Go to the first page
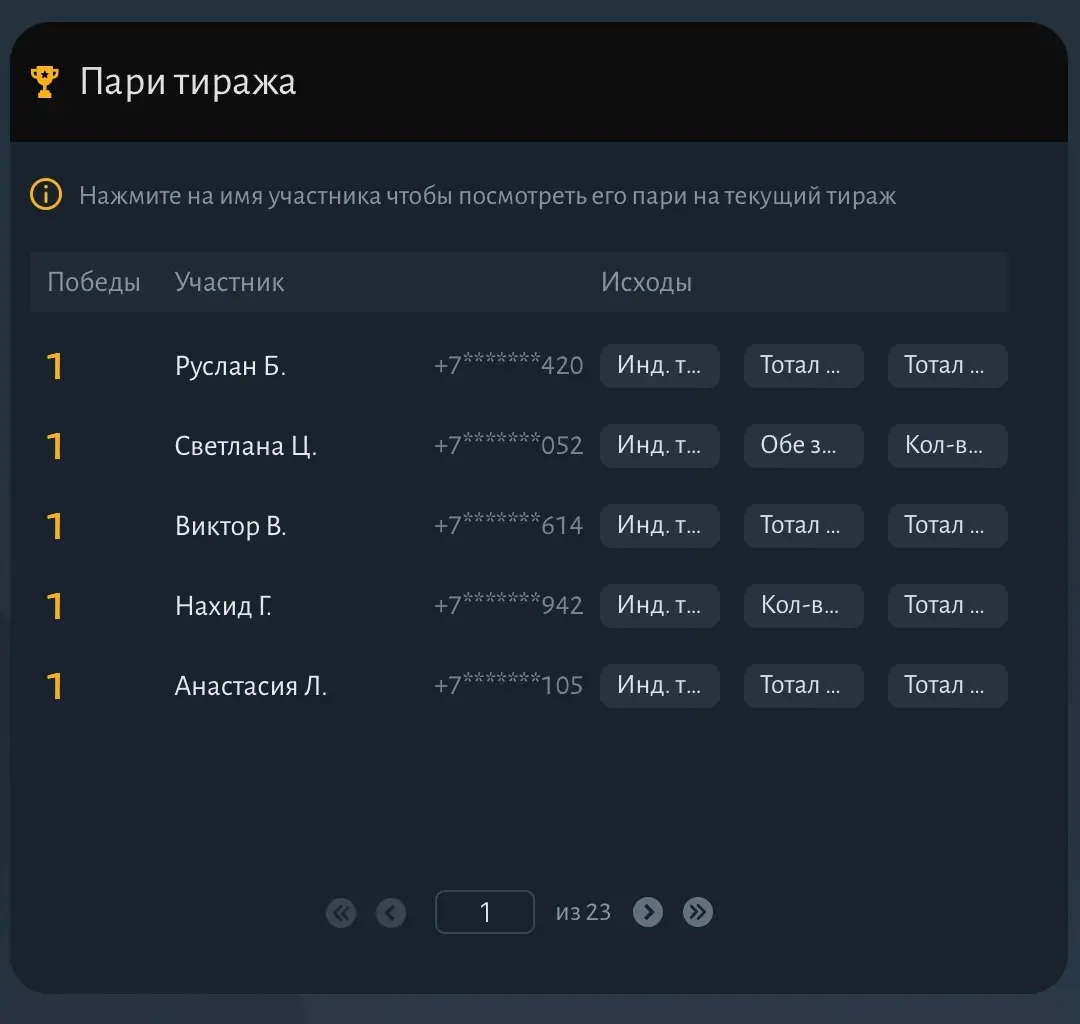Viewport: 1080px width, 1024px height. 341,912
